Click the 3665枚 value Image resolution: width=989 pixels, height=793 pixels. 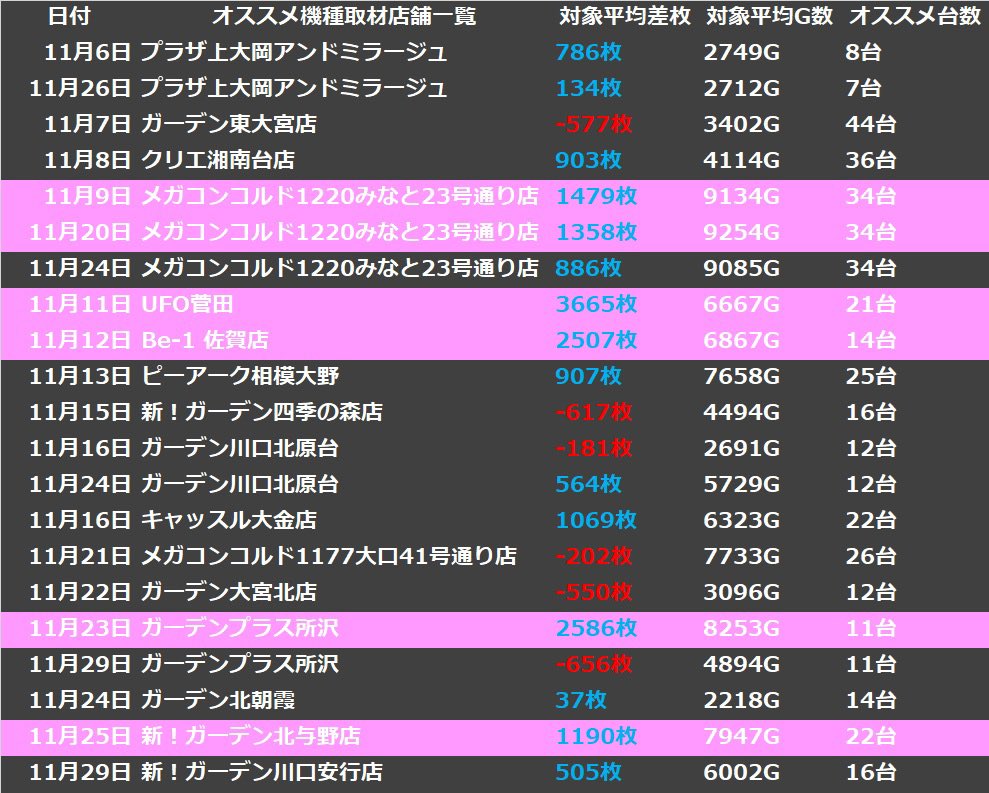point(596,304)
